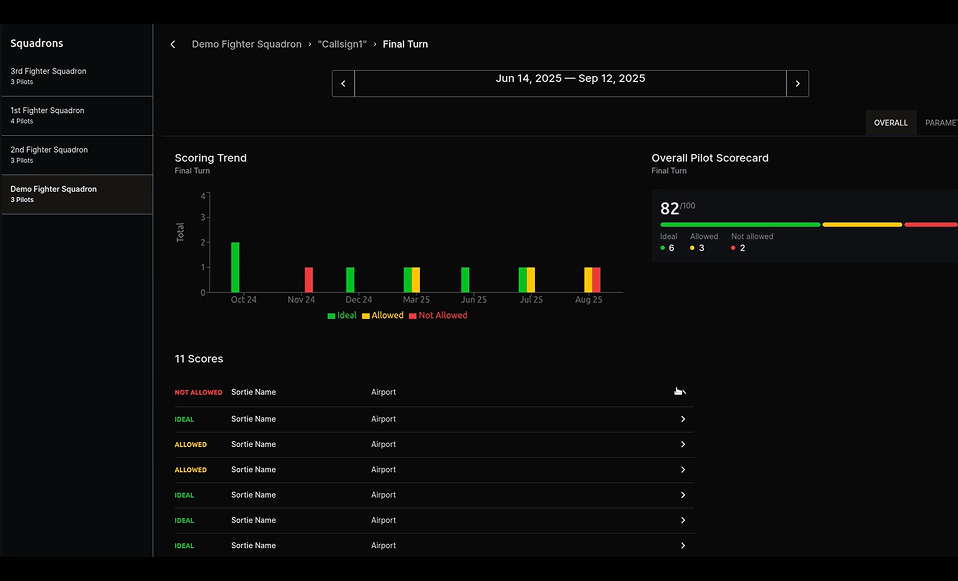Open the Demo Fighter Squadron breadcrumb link
The height and width of the screenshot is (581, 958).
click(246, 45)
